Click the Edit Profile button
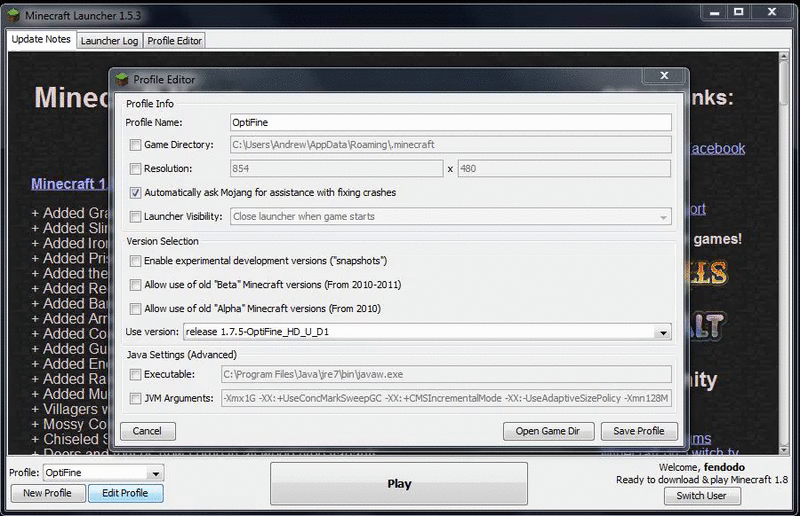The width and height of the screenshot is (800, 516). coord(126,494)
